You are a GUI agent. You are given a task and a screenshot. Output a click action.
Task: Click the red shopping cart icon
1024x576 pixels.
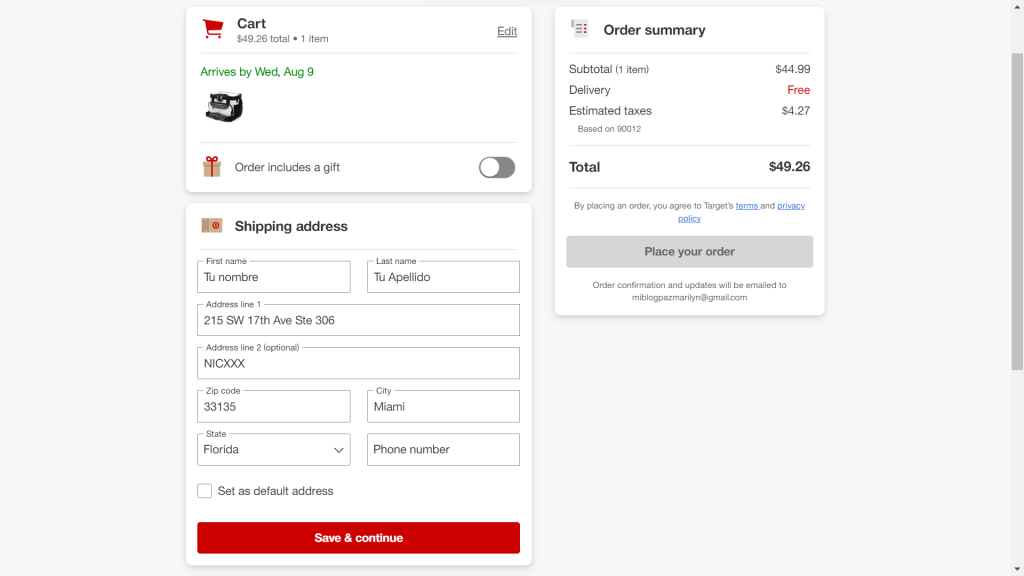213,29
